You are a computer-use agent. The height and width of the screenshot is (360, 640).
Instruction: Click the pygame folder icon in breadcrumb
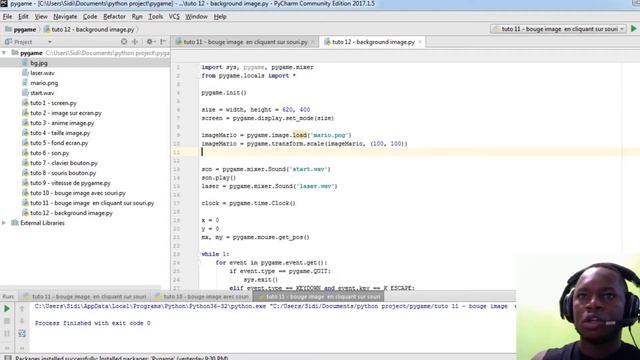pos(8,29)
